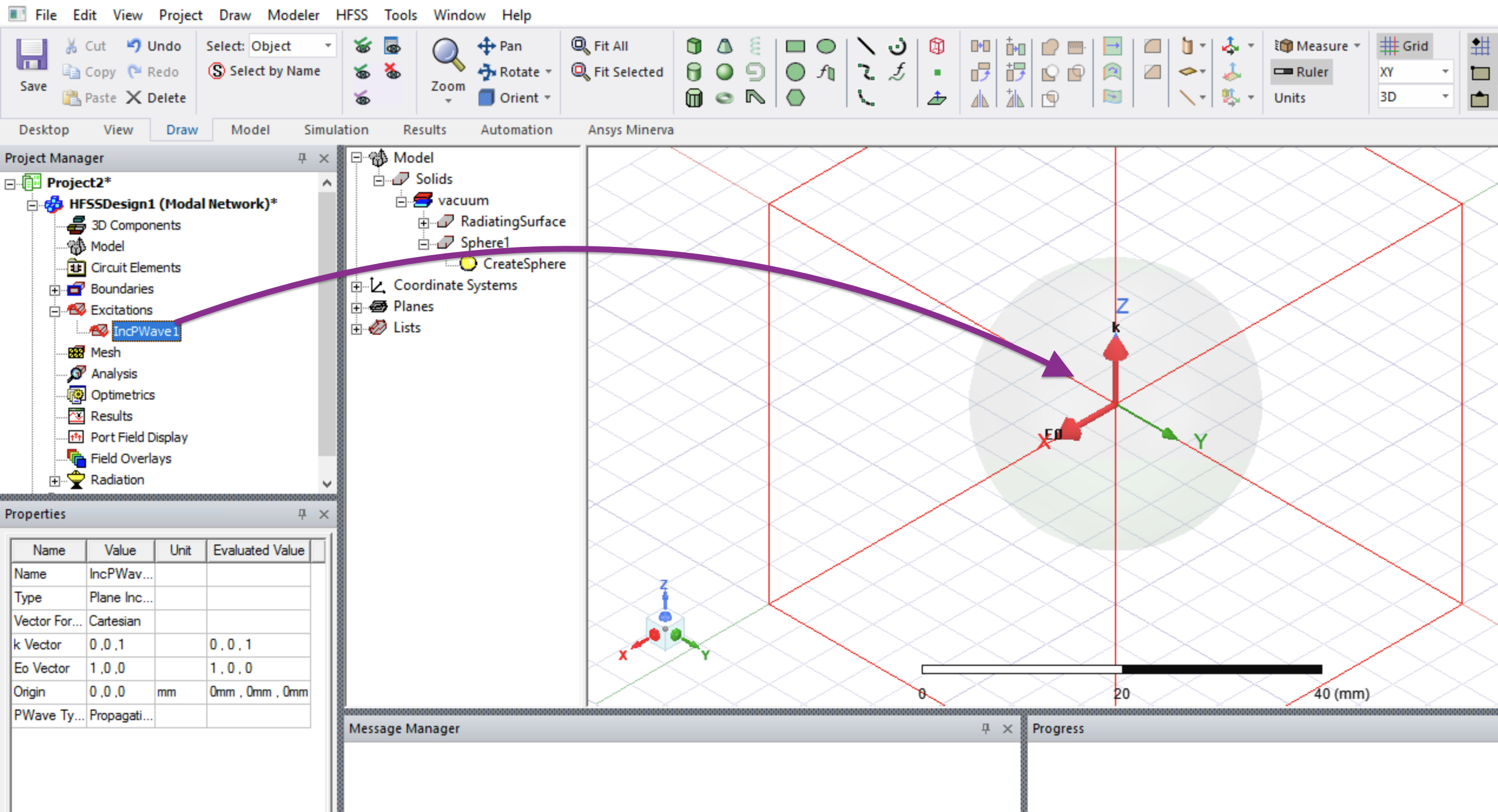Hide selected objects in active view

pyautogui.click(x=392, y=71)
